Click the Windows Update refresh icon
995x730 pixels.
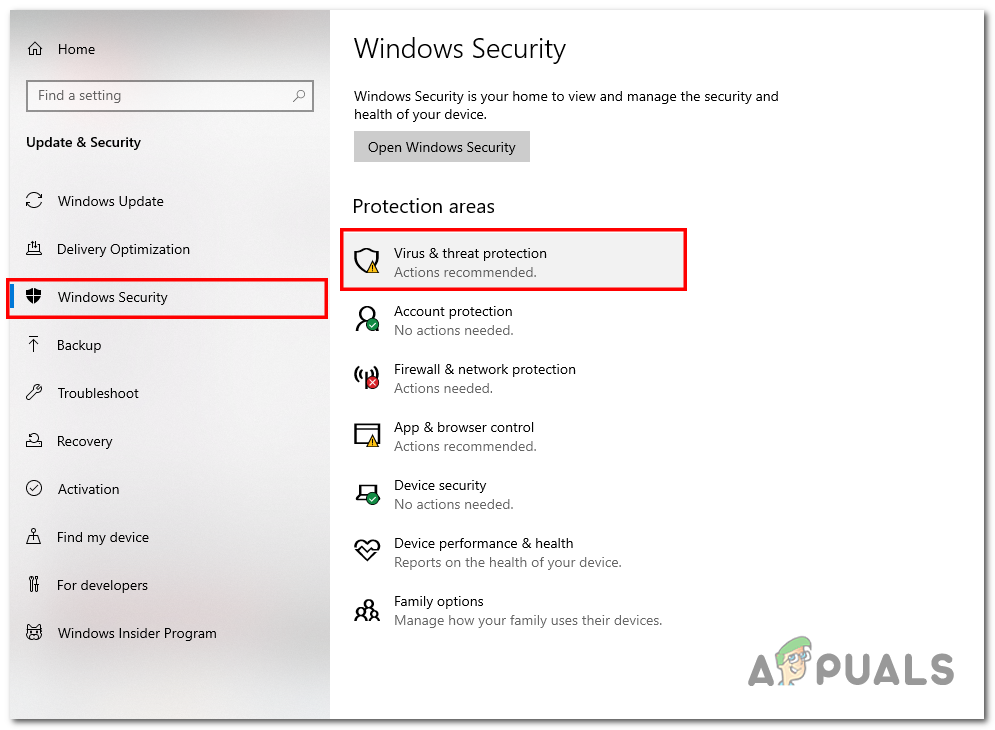[33, 201]
